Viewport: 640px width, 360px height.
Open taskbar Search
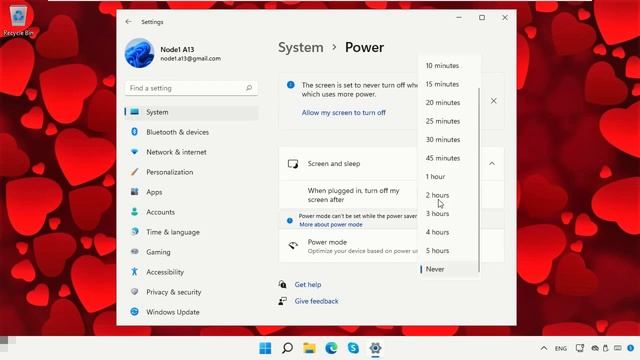[x=287, y=348]
